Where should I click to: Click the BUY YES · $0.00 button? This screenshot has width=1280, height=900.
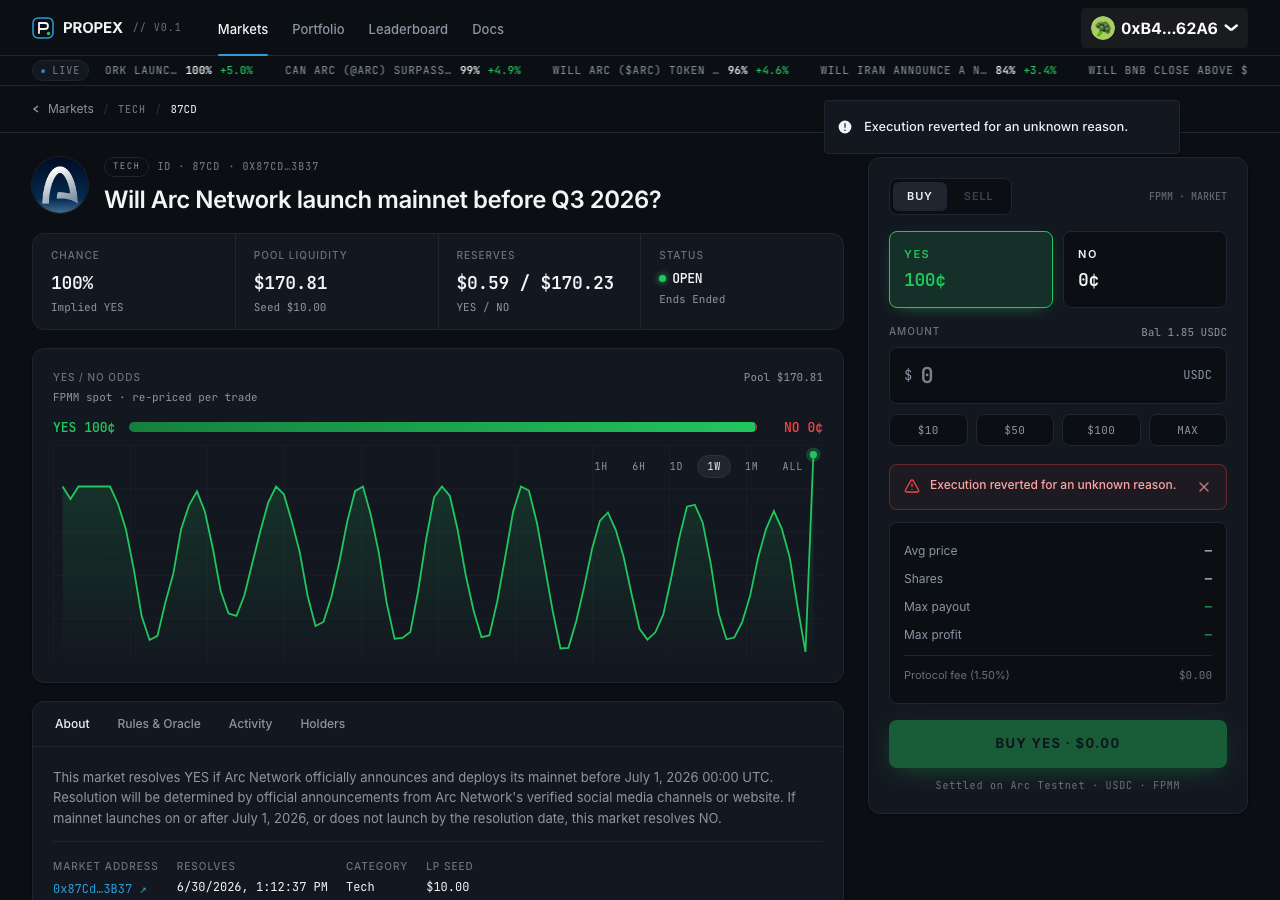1058,744
